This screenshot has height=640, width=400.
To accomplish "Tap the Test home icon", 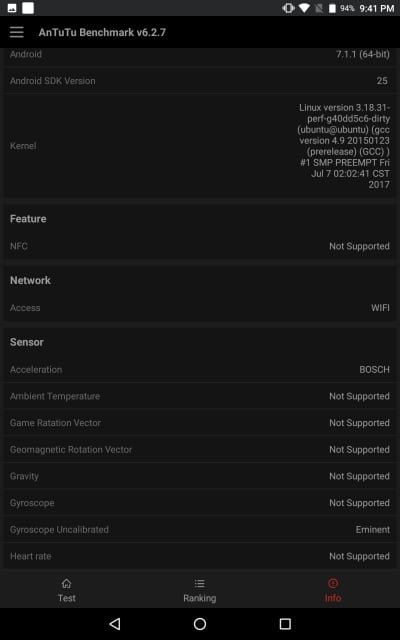I will point(67,583).
